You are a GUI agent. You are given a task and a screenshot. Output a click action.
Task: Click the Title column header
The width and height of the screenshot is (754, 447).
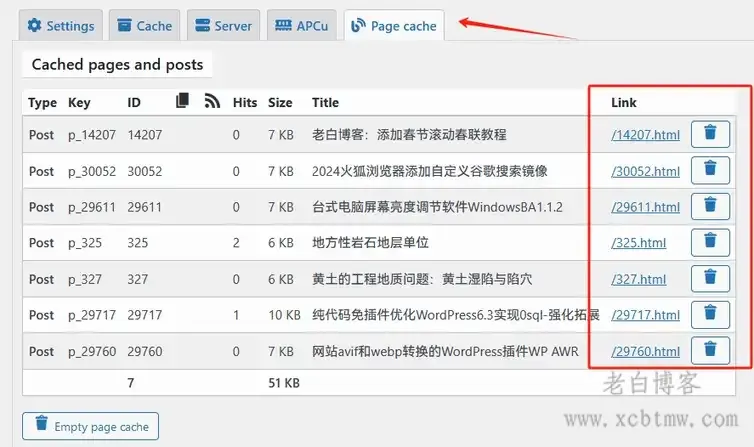(325, 102)
